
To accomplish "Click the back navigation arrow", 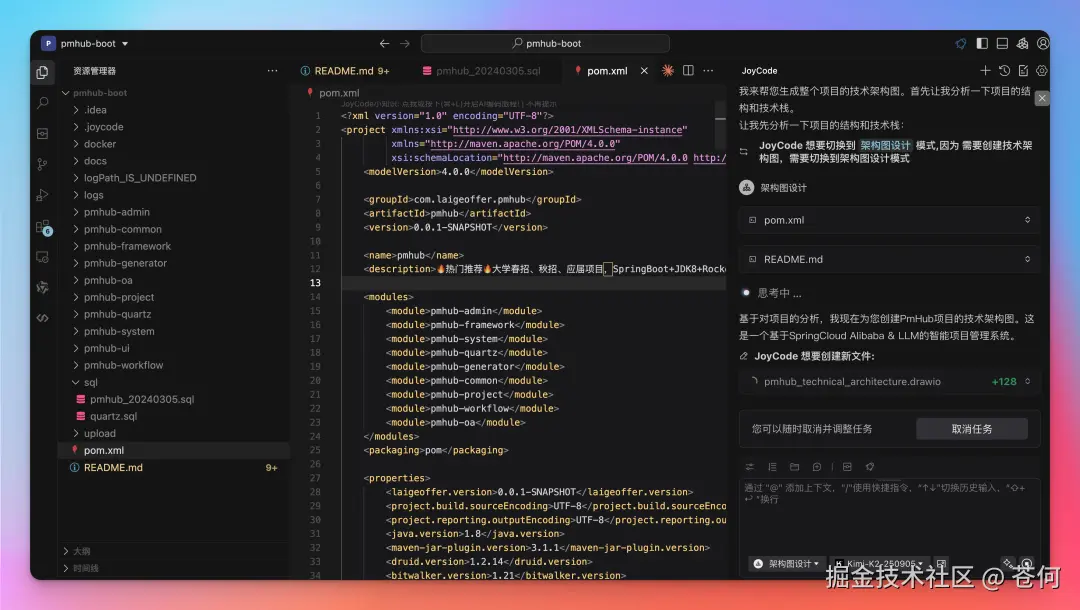I will click(384, 43).
